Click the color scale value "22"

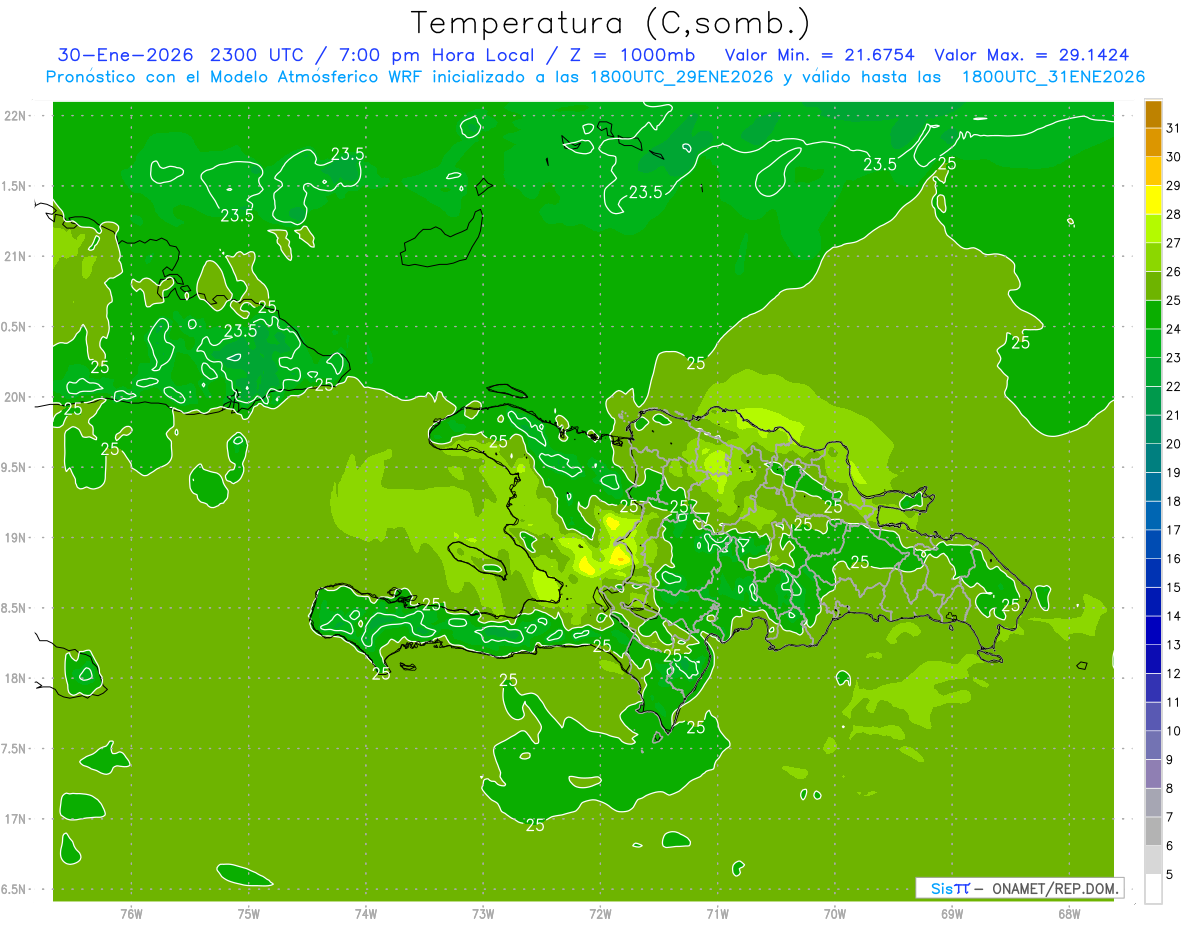click(1173, 386)
